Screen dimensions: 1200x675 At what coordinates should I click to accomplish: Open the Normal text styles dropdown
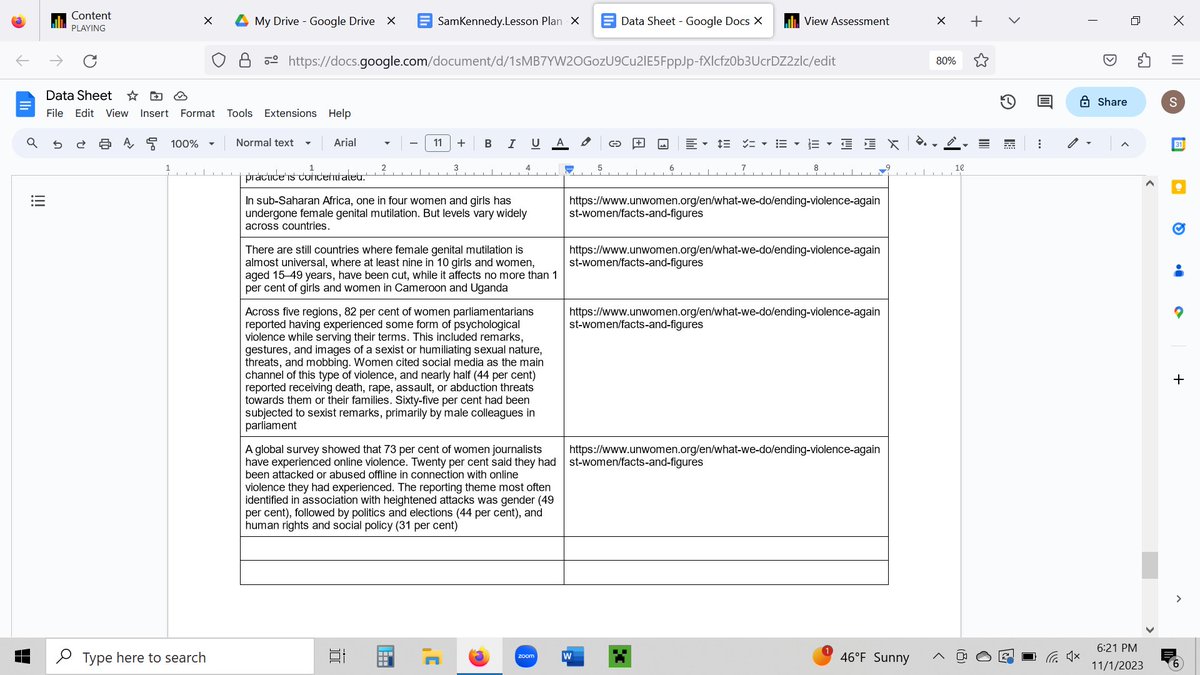273,143
